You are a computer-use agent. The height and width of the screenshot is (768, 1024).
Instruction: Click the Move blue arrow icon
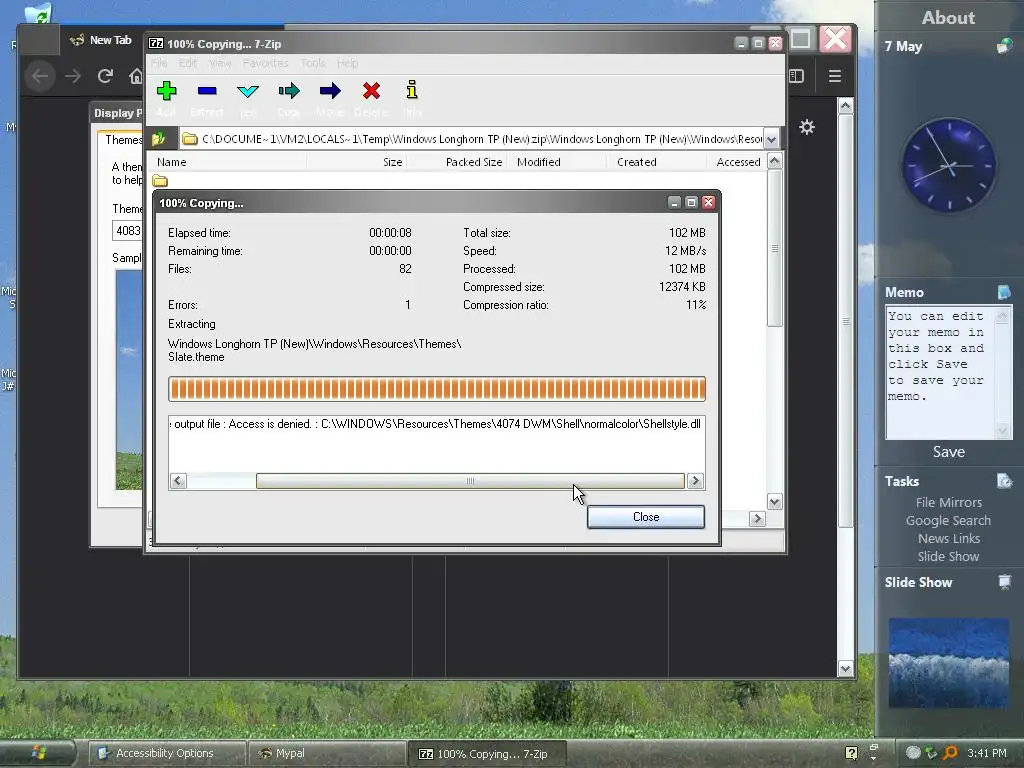[x=330, y=91]
